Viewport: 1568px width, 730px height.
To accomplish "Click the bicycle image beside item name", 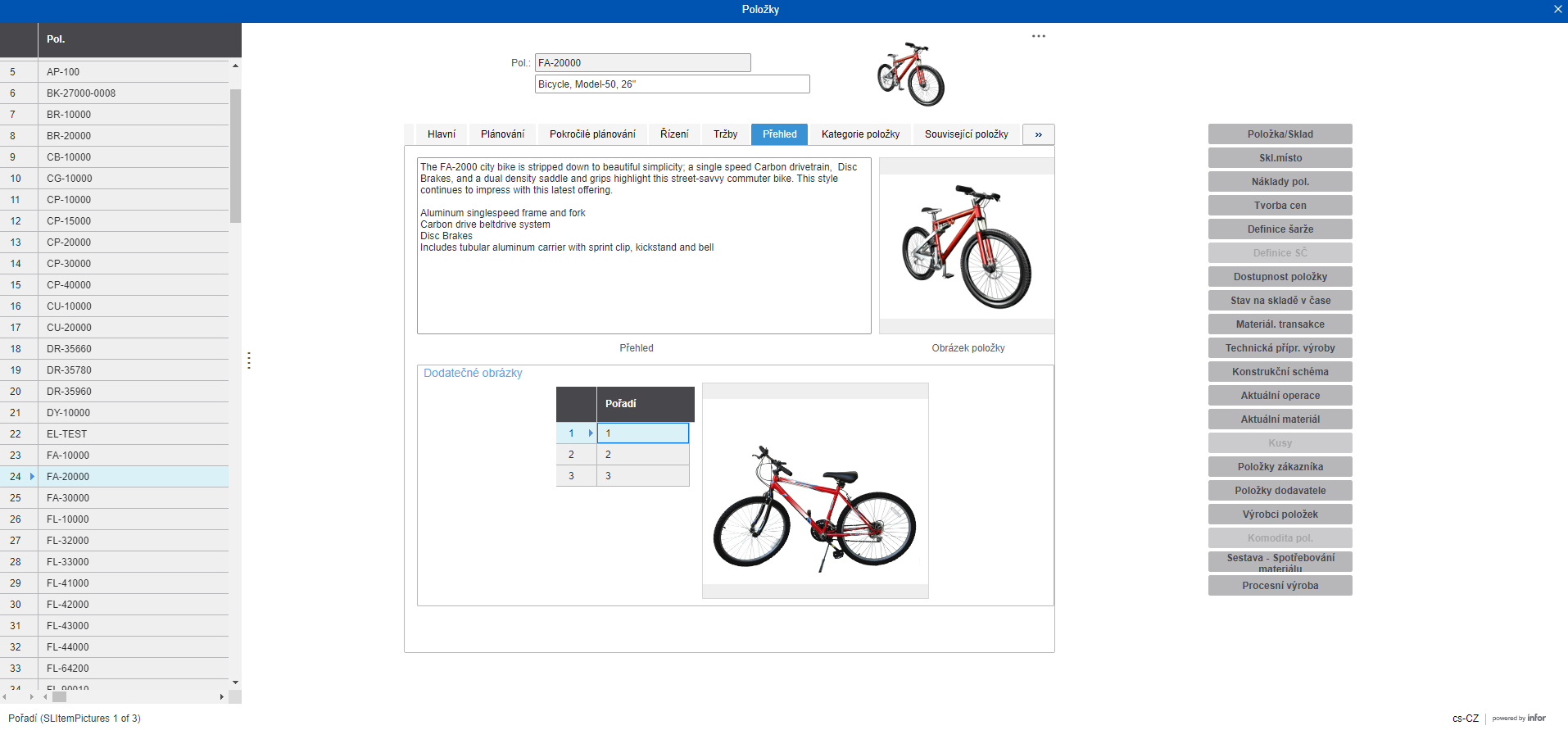I will tap(910, 75).
